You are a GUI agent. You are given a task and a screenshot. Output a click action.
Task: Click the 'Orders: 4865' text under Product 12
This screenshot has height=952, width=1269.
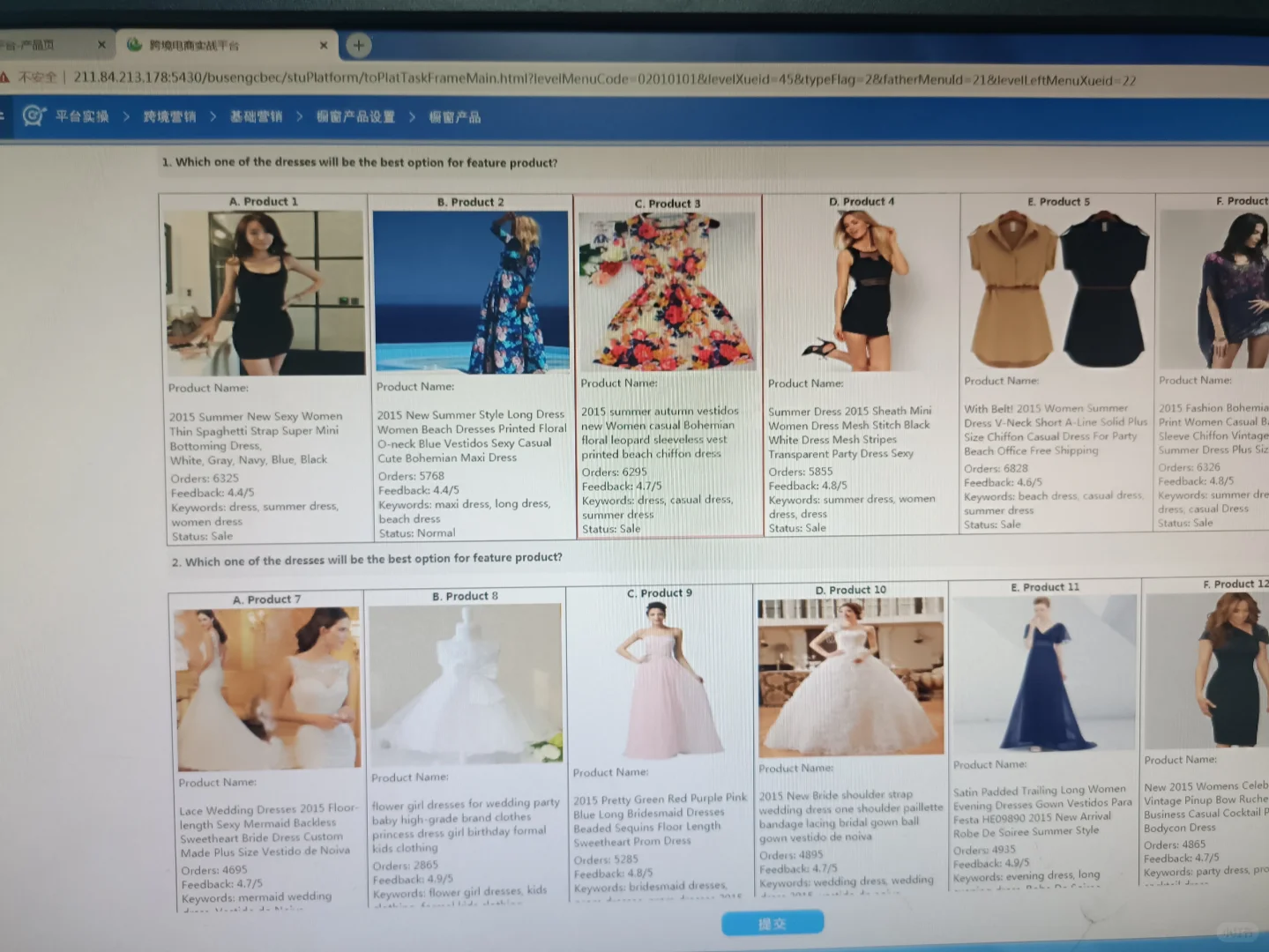click(x=1176, y=844)
